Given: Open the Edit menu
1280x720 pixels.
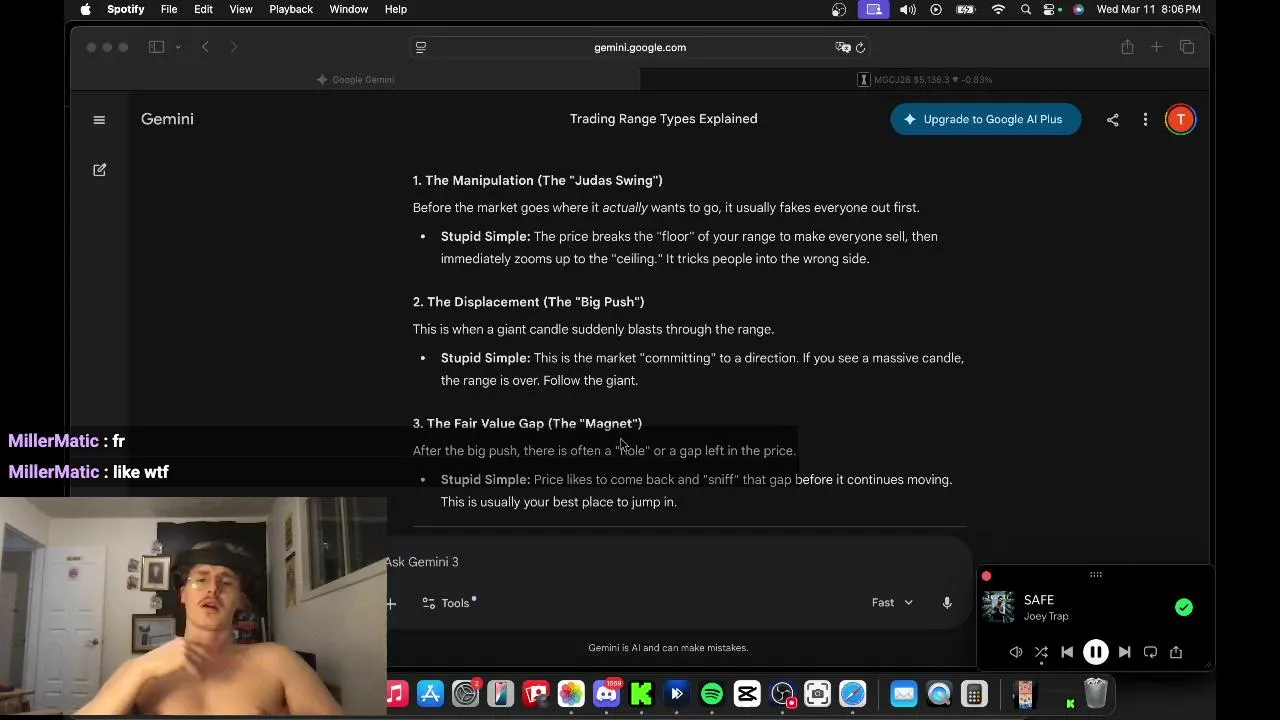Looking at the screenshot, I should pyautogui.click(x=203, y=9).
